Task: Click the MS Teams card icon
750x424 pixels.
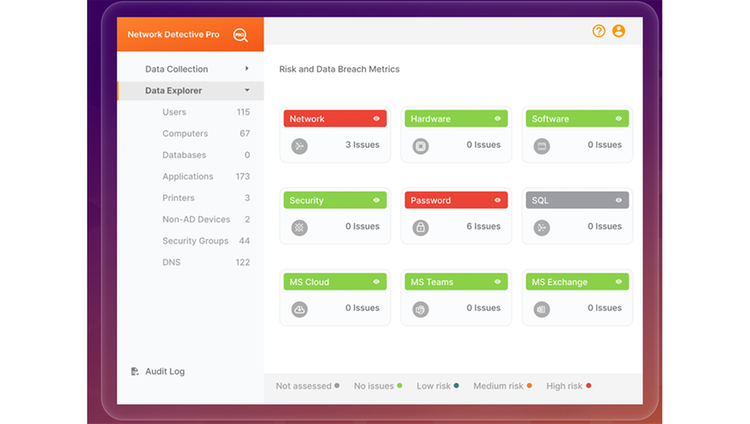Action: point(420,309)
